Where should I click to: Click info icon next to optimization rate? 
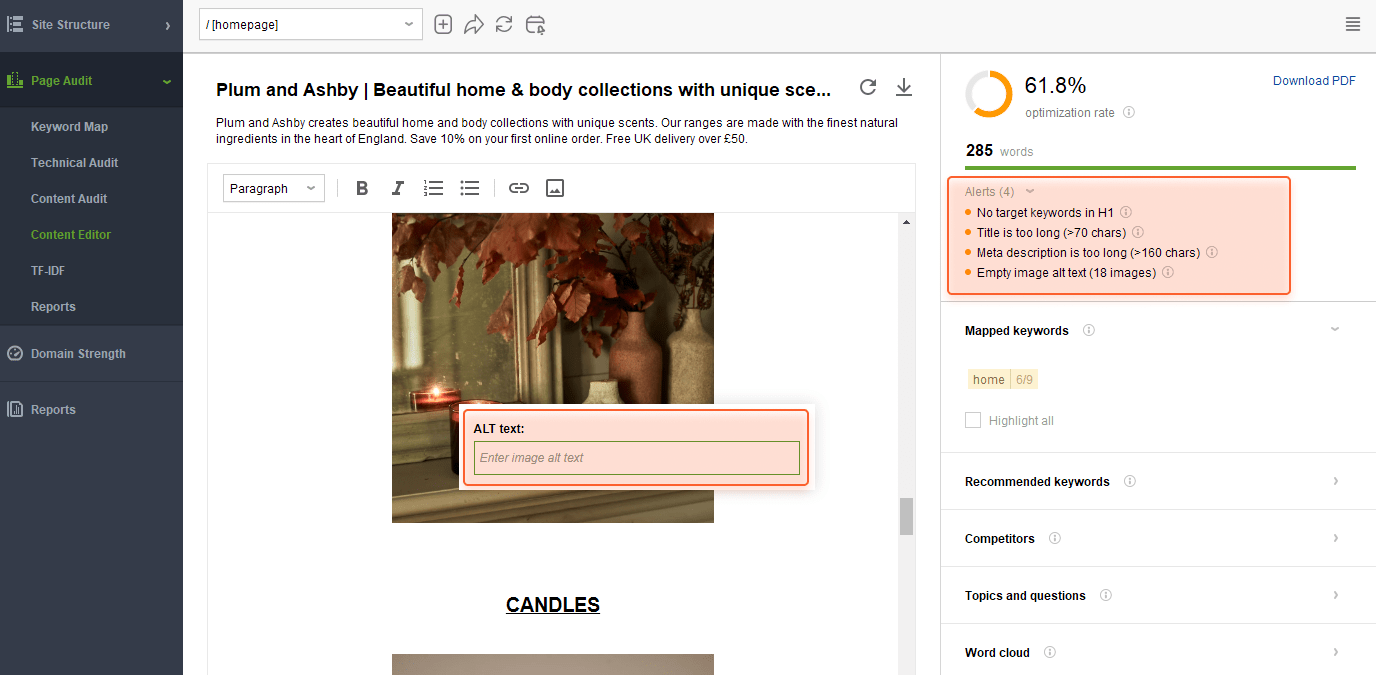(1129, 112)
